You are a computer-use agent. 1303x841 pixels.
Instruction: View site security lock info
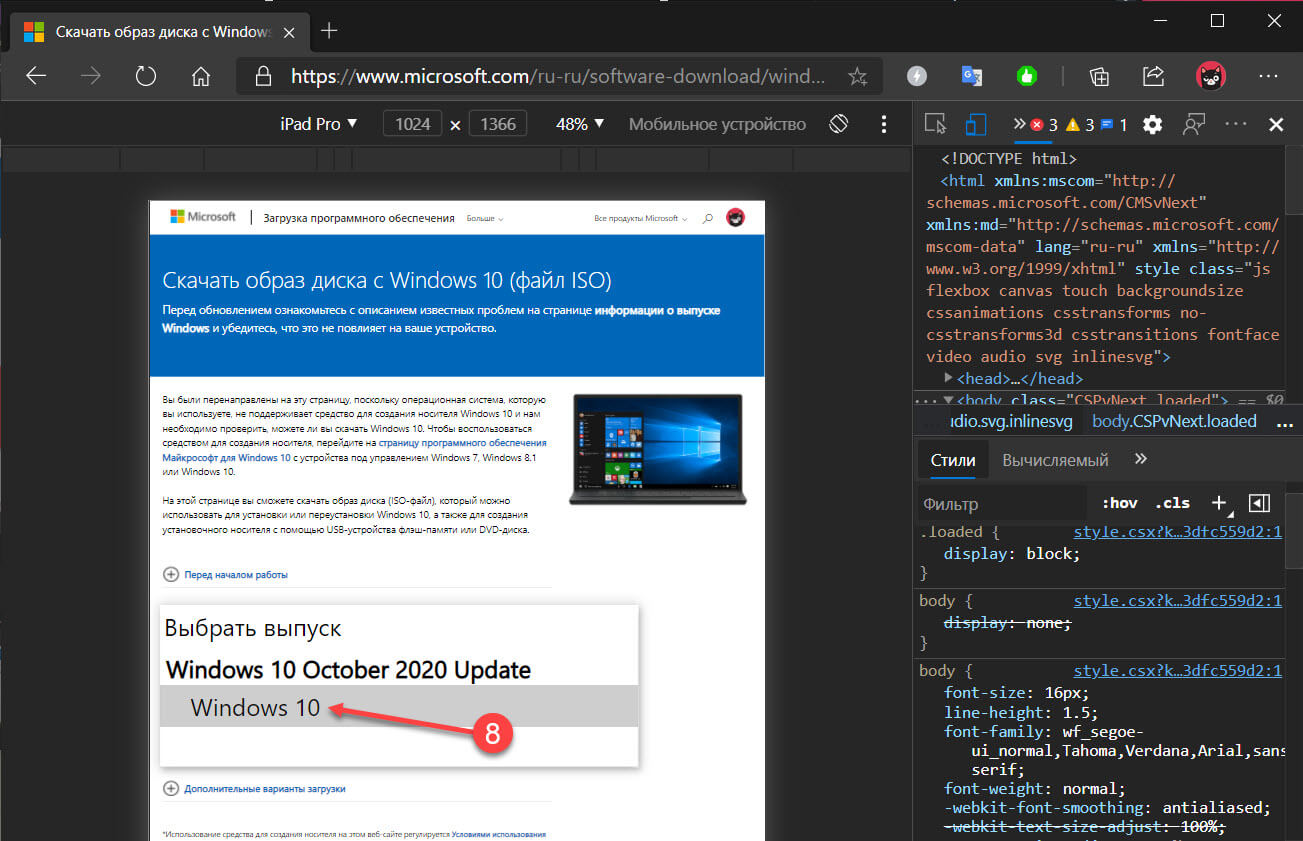pyautogui.click(x=264, y=76)
